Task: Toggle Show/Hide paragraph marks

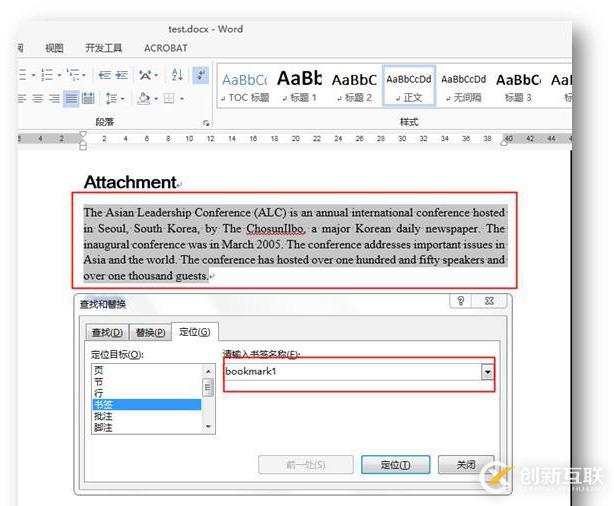Action: (x=201, y=74)
